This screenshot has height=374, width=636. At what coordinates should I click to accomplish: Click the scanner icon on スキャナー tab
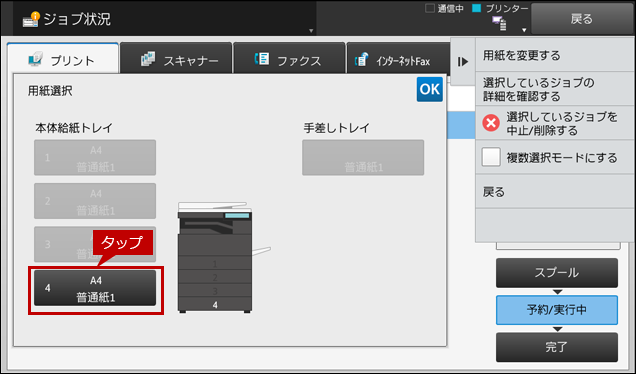148,59
